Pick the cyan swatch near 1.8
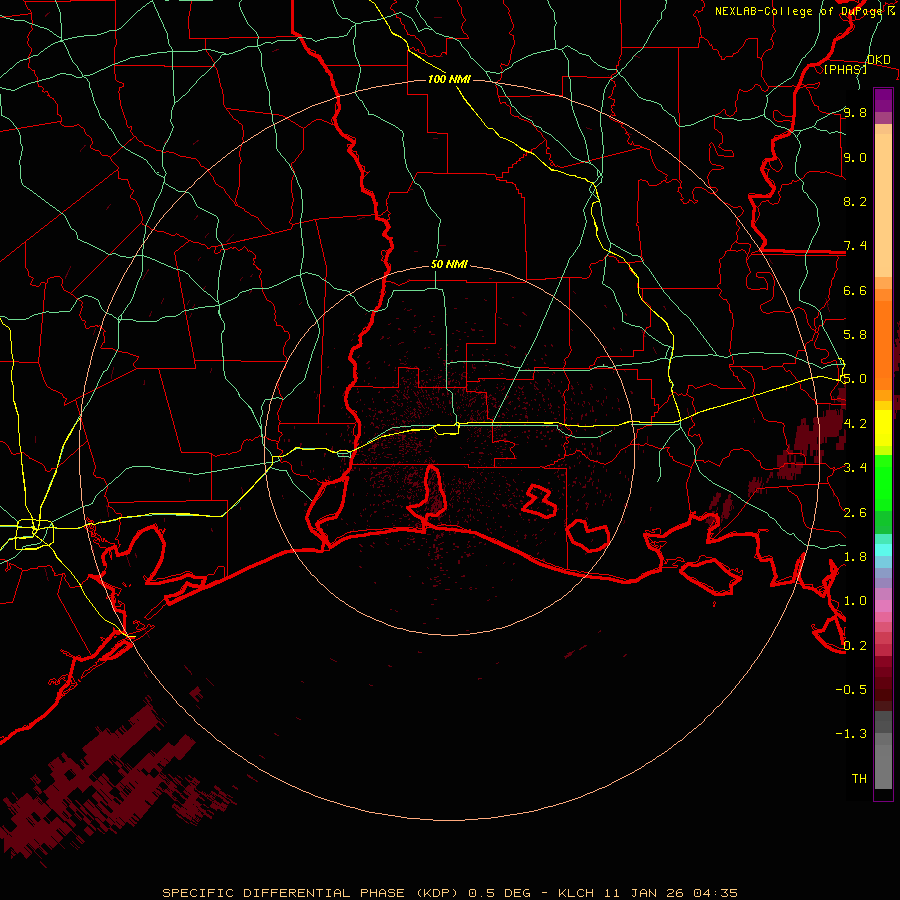Screen dimensions: 900x900 [883, 550]
